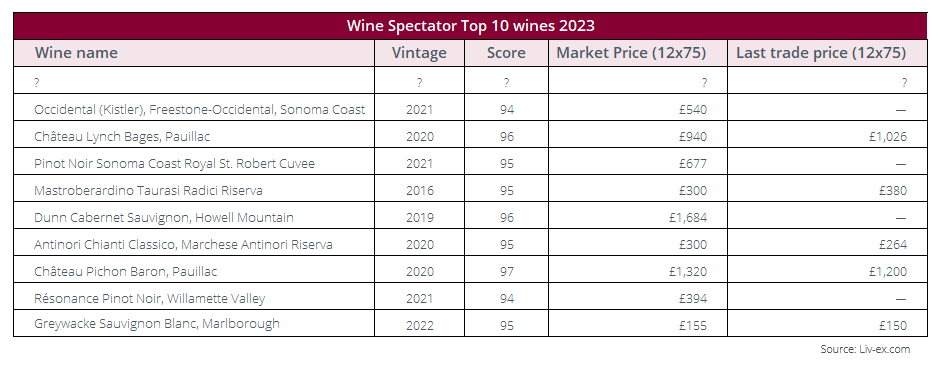Click the Wine name column header
The image size is (946, 366).
coord(76,53)
